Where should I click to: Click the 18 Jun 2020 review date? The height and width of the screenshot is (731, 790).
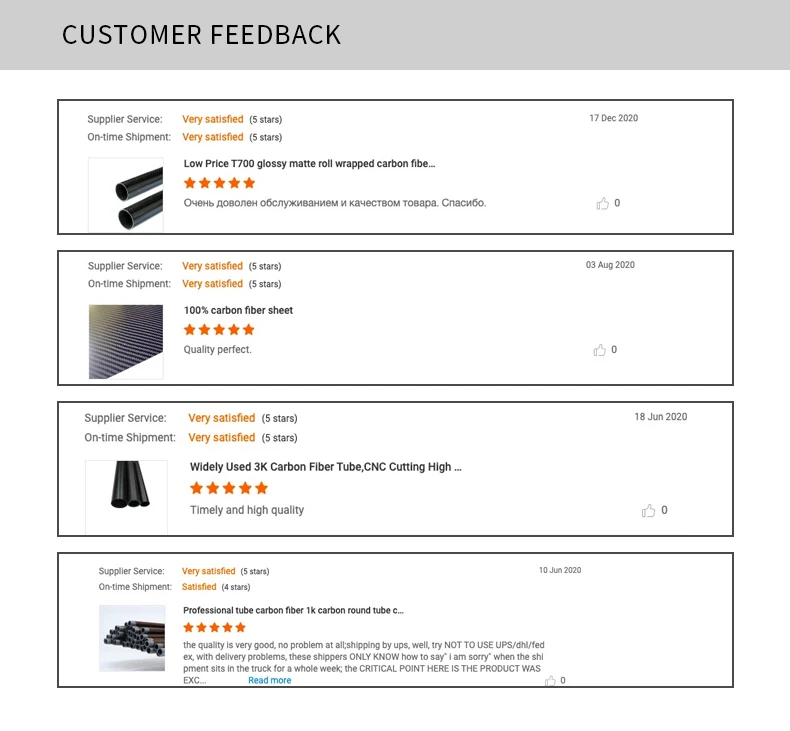click(x=660, y=417)
